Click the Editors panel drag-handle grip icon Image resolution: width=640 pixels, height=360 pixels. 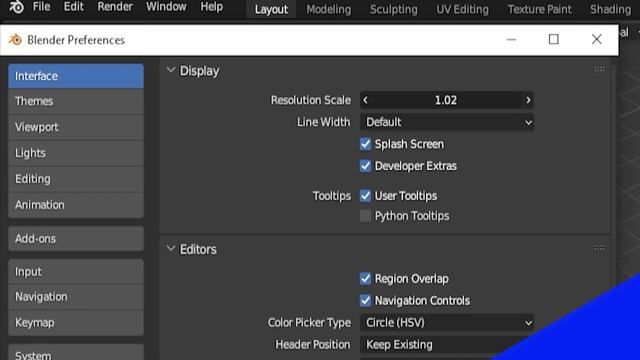[599, 247]
